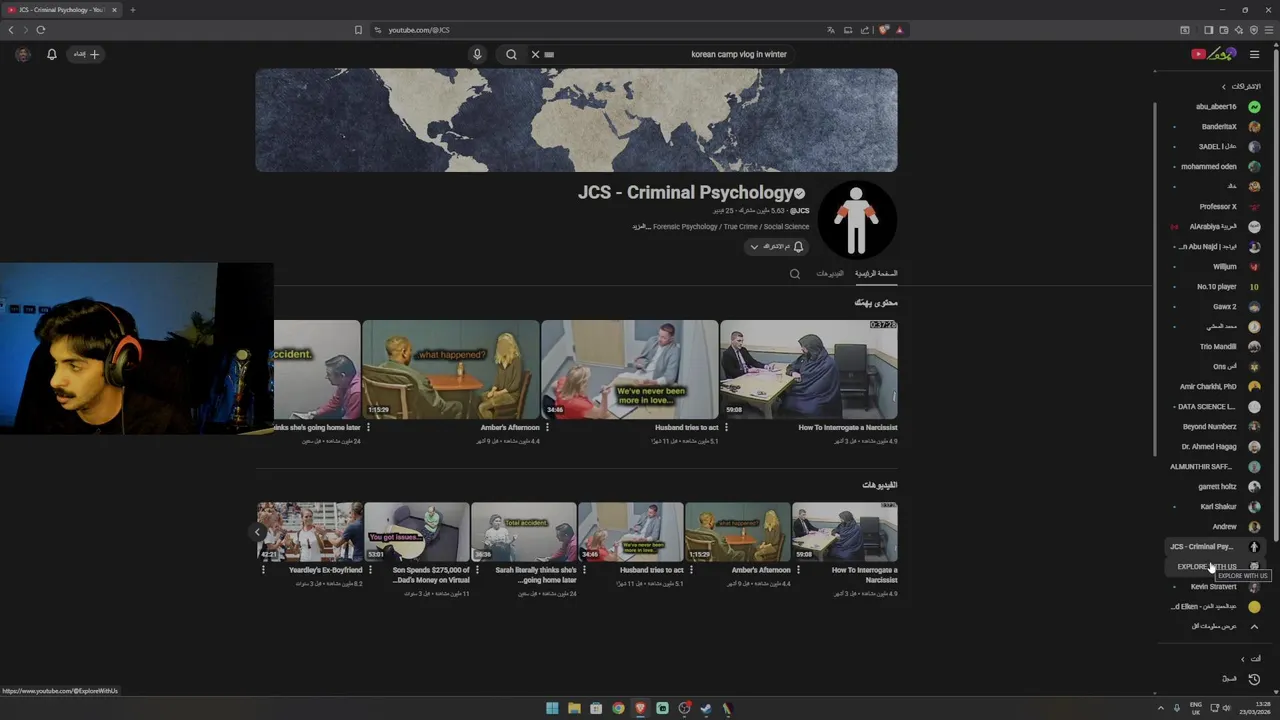
Task: Open Yeardley's Ex-Boyfriend video thumbnail
Action: (x=310, y=532)
